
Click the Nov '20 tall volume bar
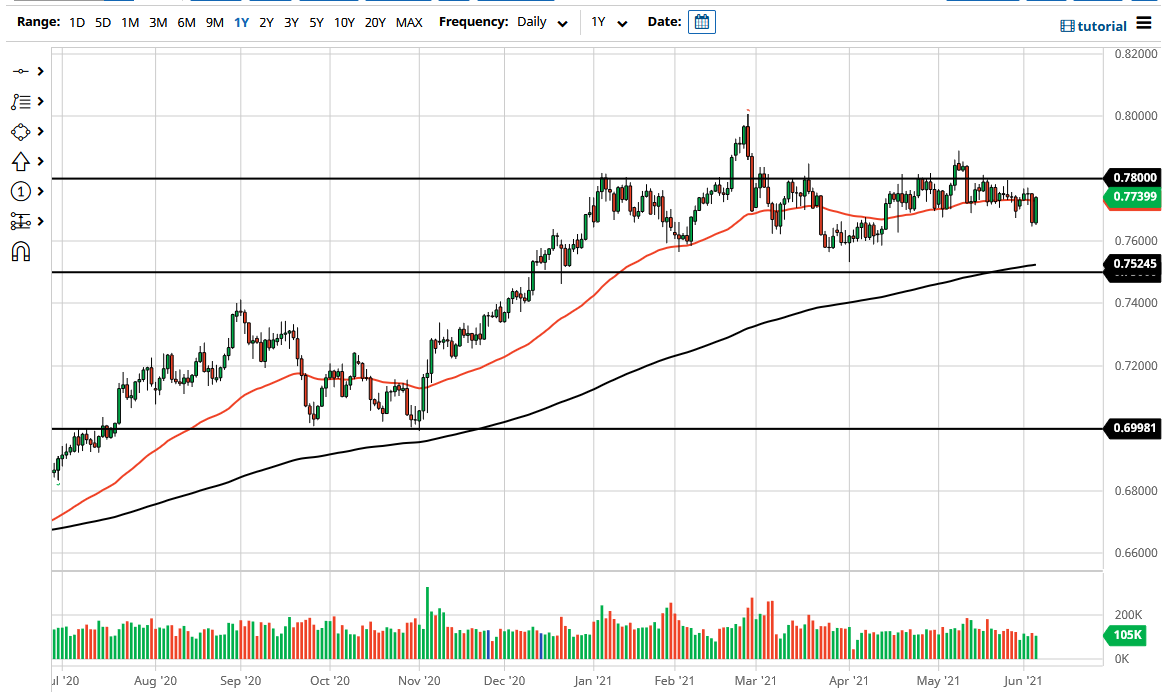point(428,623)
